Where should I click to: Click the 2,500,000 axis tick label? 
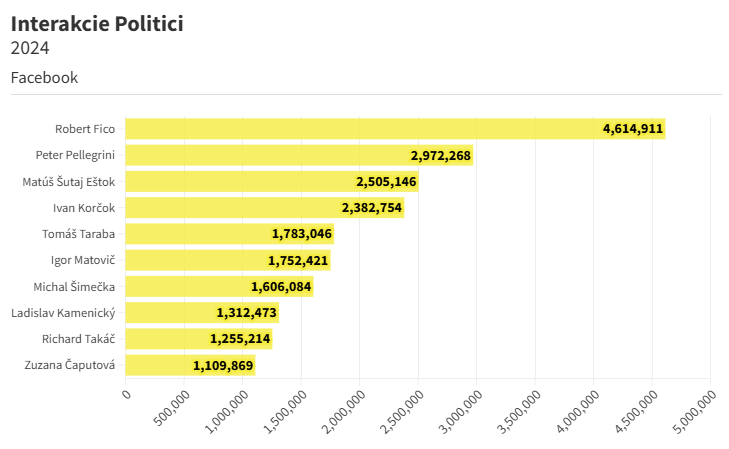(x=401, y=412)
